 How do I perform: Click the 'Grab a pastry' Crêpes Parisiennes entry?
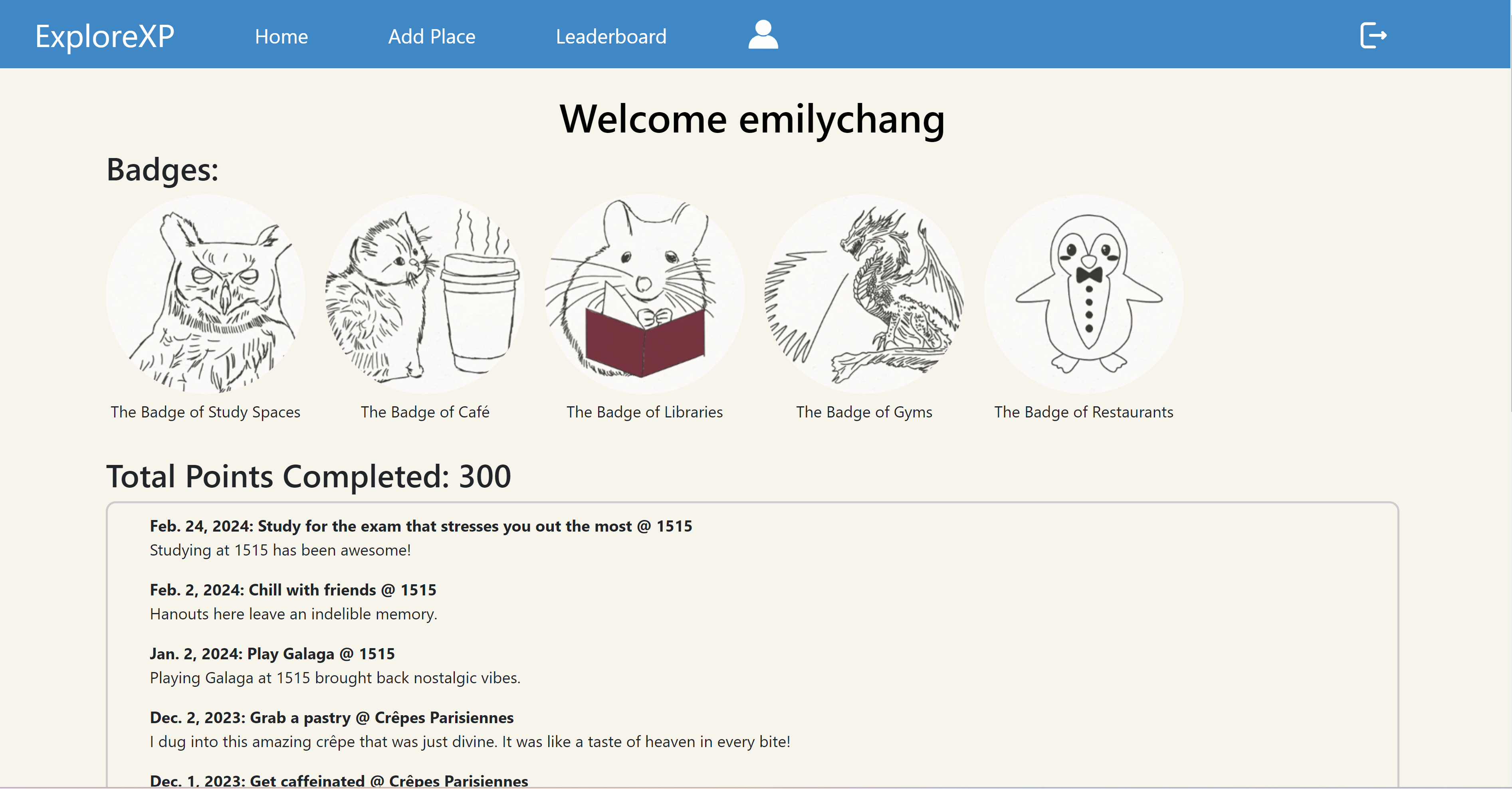[x=332, y=718]
